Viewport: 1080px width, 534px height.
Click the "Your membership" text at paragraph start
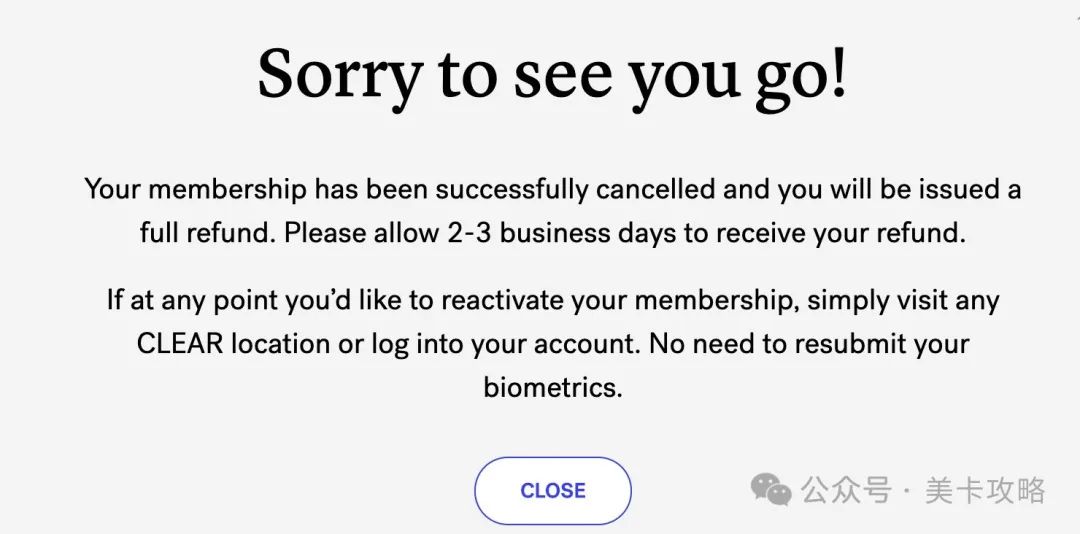(x=195, y=189)
